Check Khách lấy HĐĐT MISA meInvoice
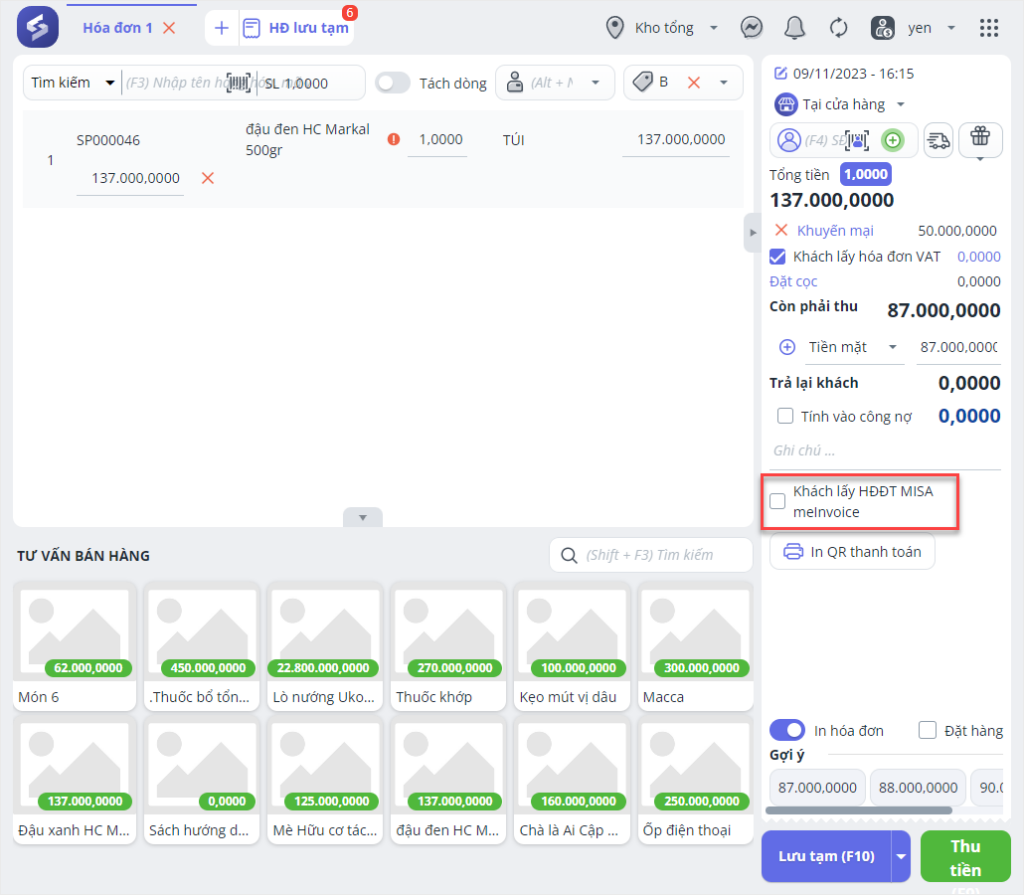The image size is (1024, 895). coord(777,501)
